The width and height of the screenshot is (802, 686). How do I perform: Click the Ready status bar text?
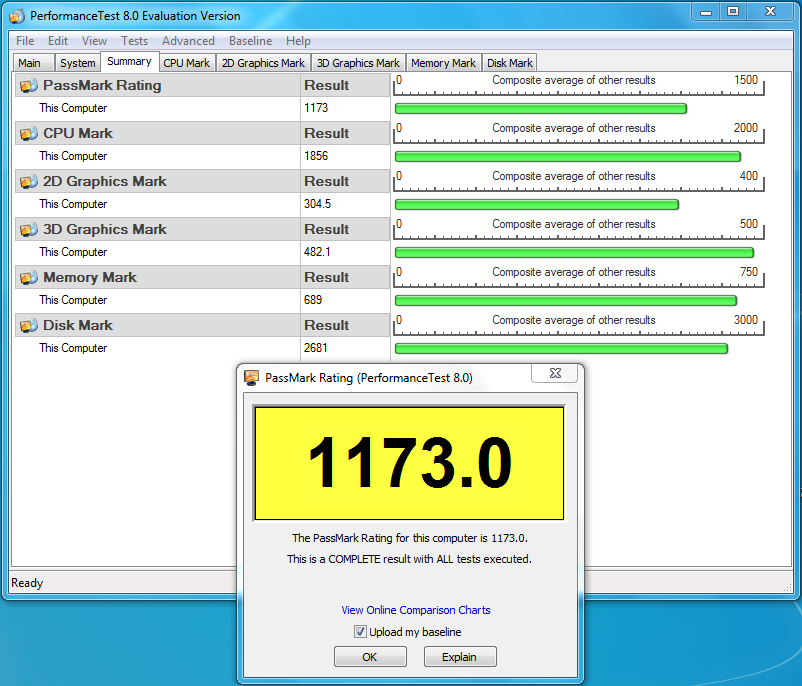coord(27,583)
